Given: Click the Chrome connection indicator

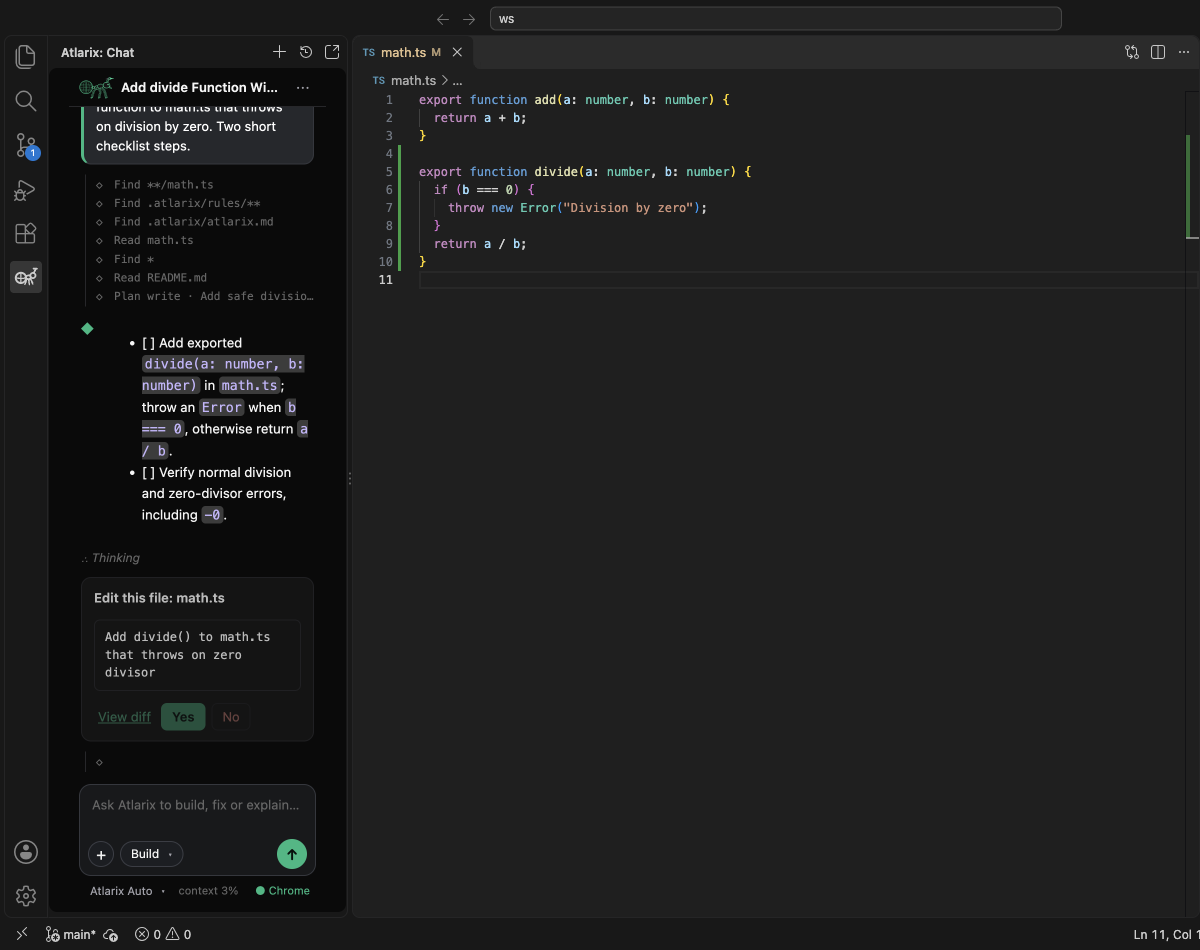Looking at the screenshot, I should point(283,891).
